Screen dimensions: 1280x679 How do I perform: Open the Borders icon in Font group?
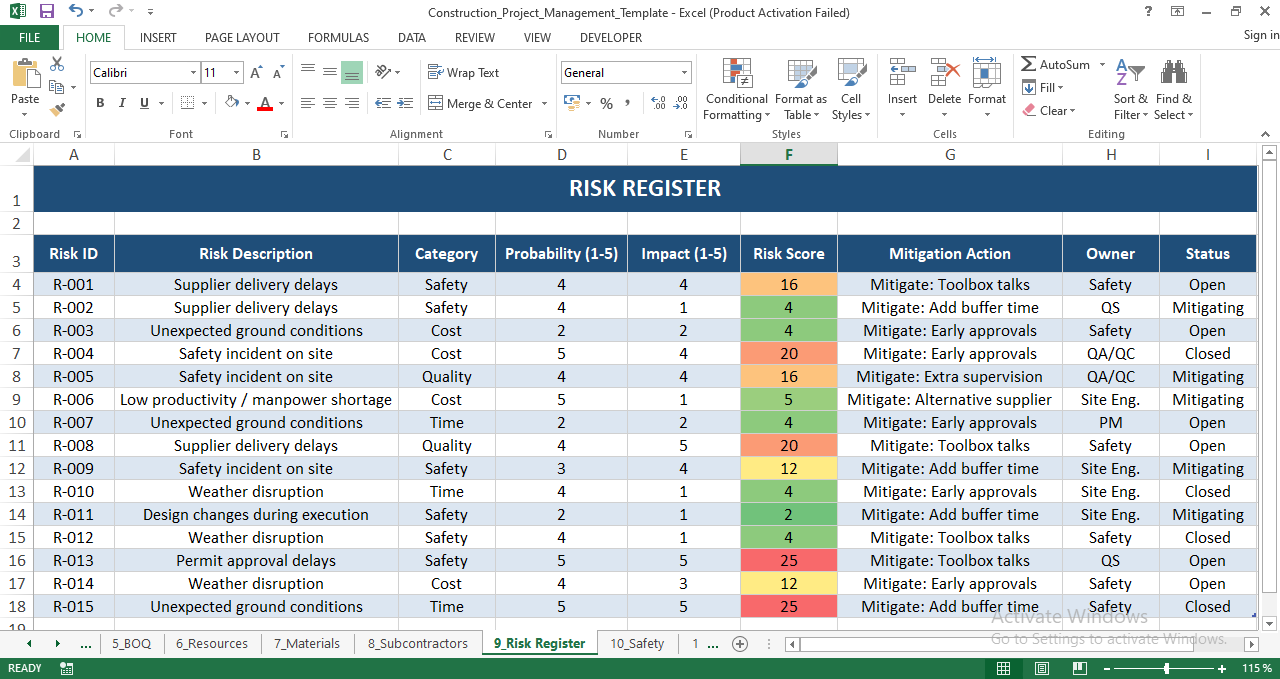pyautogui.click(x=187, y=103)
